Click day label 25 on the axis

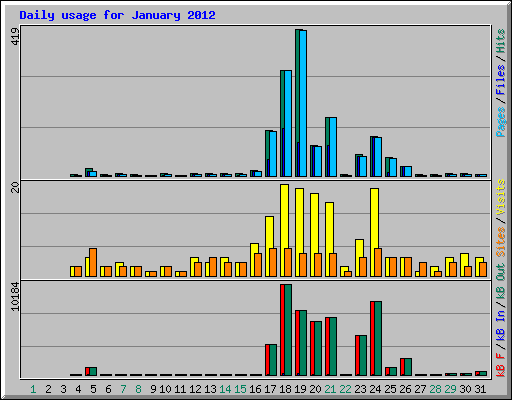(390, 389)
